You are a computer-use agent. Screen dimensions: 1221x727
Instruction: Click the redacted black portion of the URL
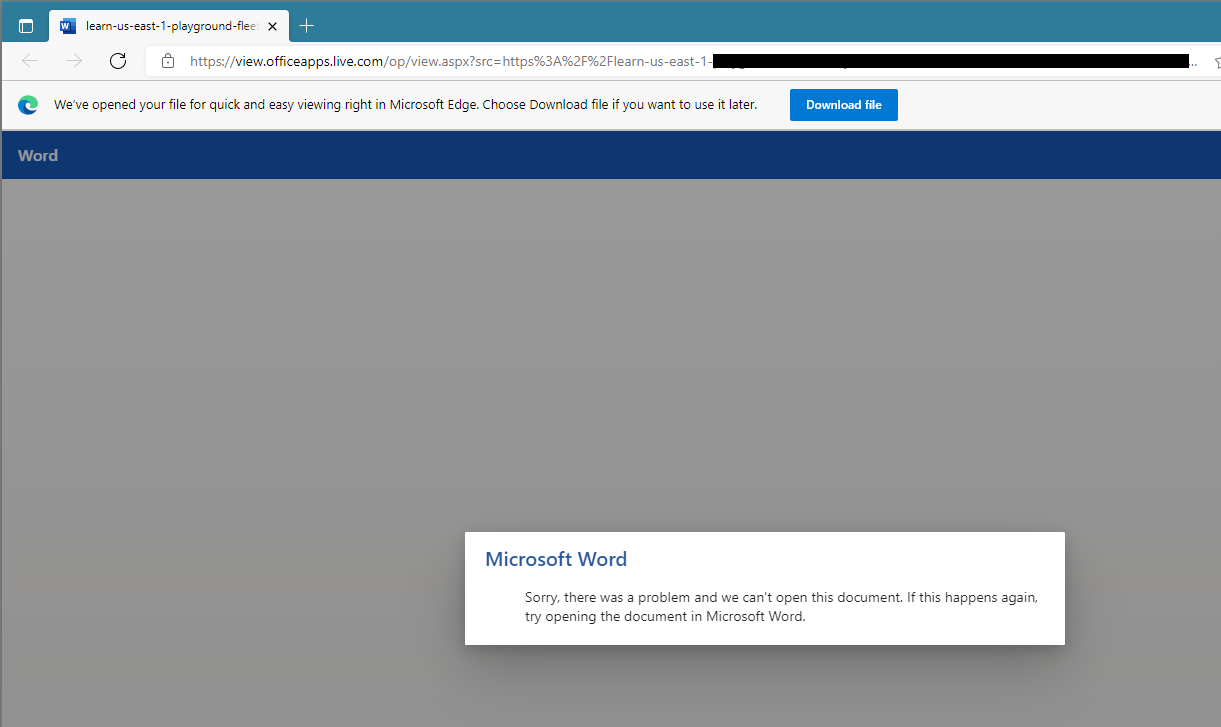pyautogui.click(x=950, y=61)
